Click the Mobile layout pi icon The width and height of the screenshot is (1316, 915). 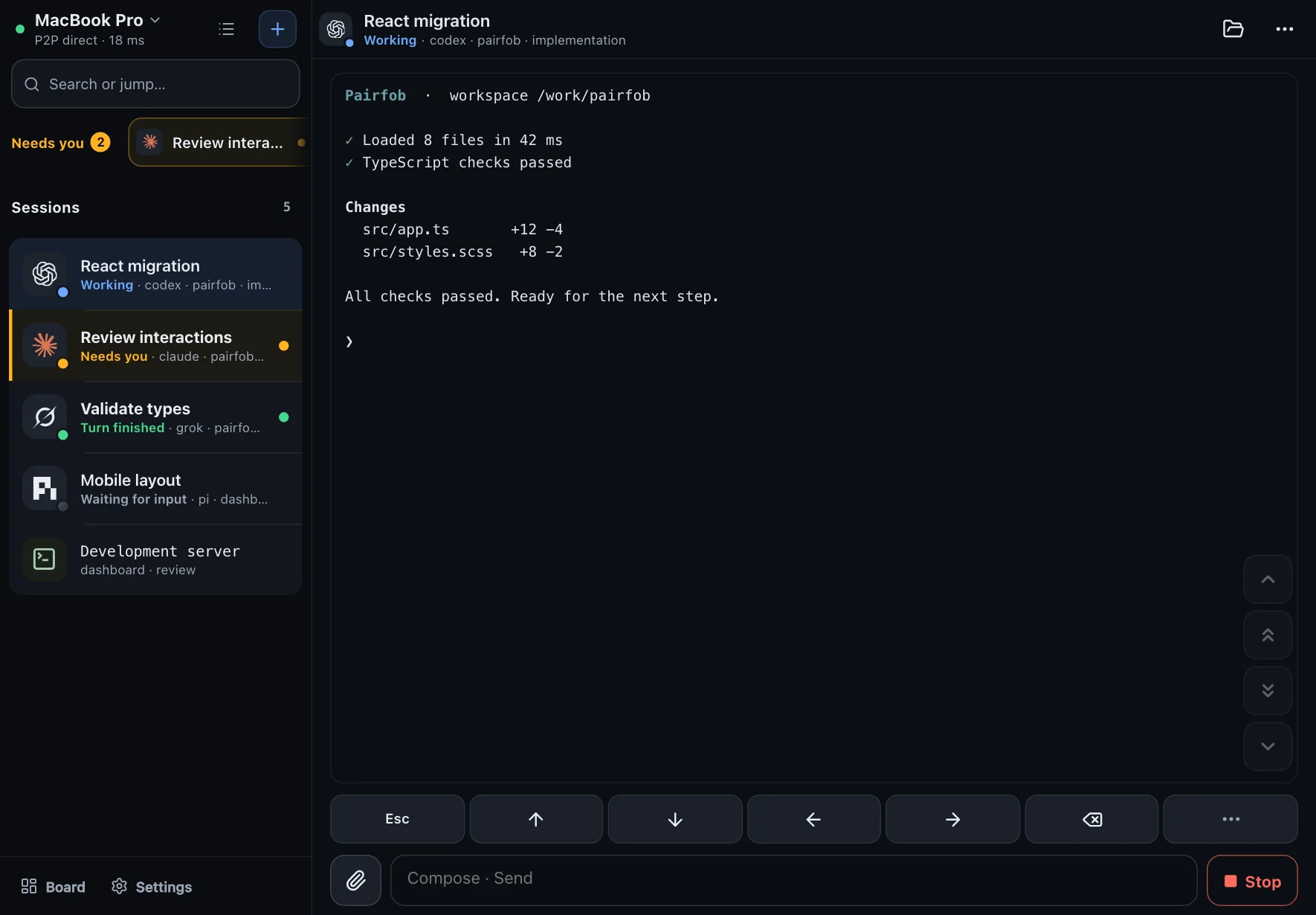[x=45, y=488]
